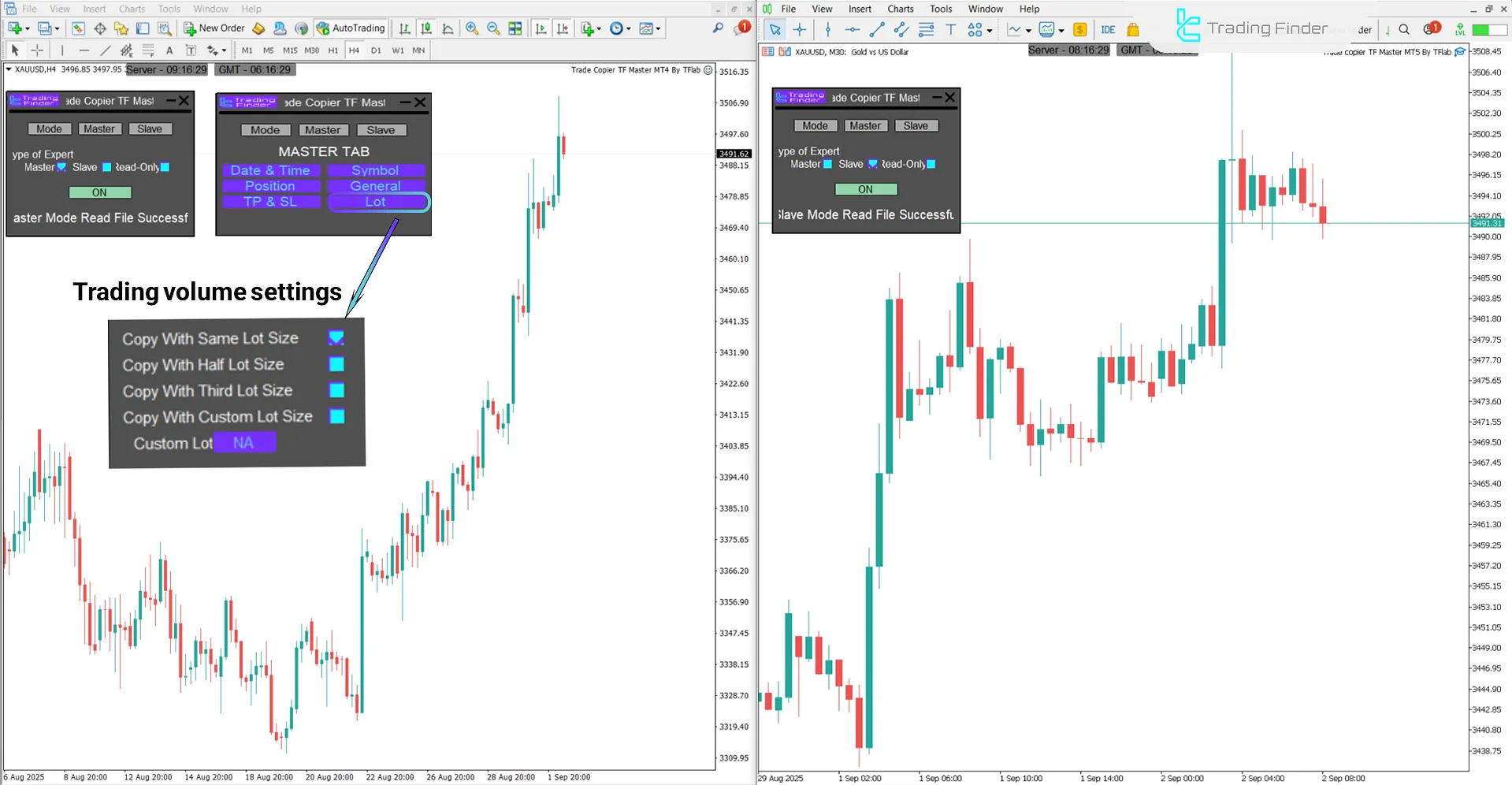
Task: Select the Vertical Line drawing tool
Action: pos(62,50)
